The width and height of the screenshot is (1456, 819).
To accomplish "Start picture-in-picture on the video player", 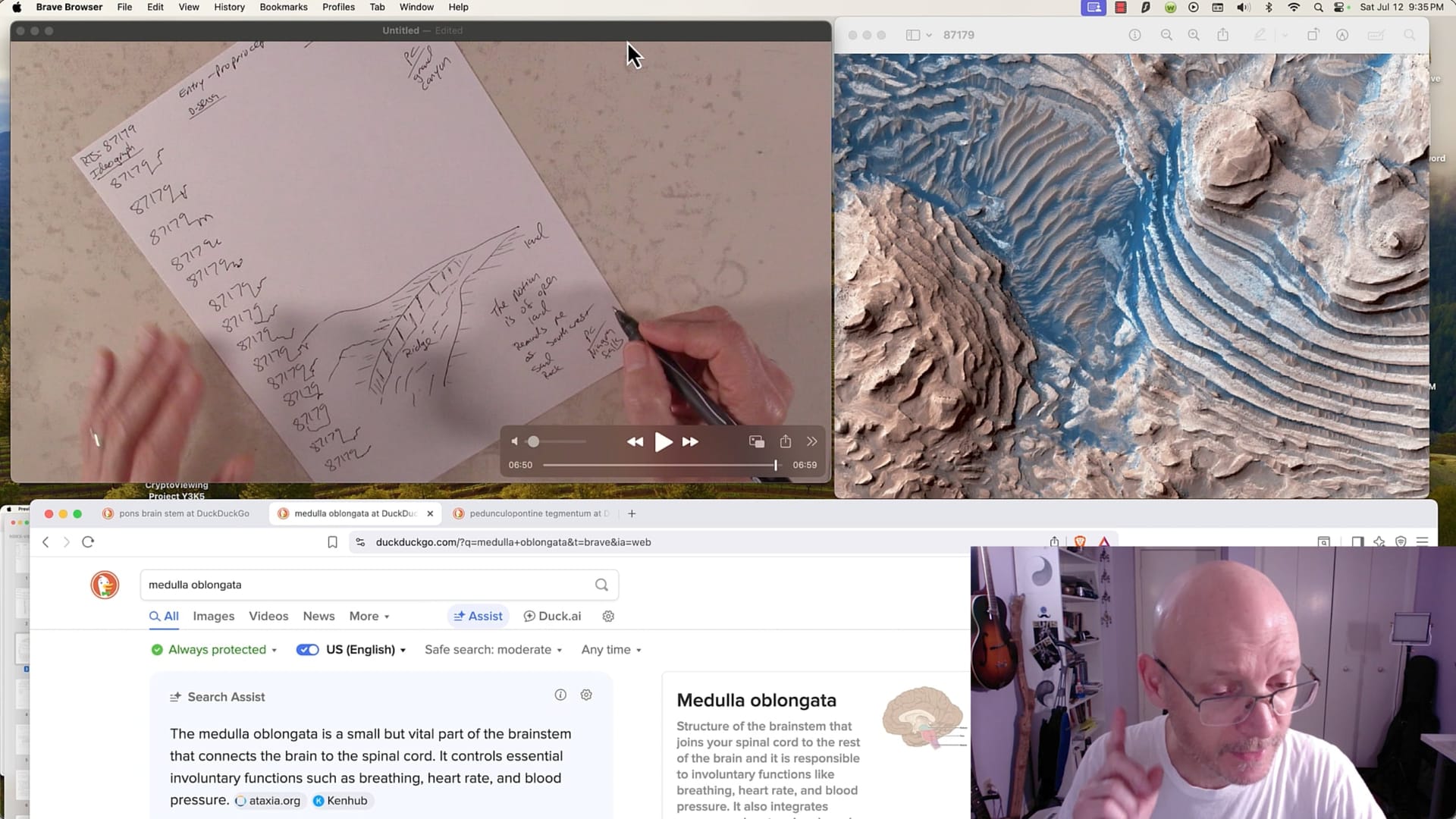I will (756, 441).
